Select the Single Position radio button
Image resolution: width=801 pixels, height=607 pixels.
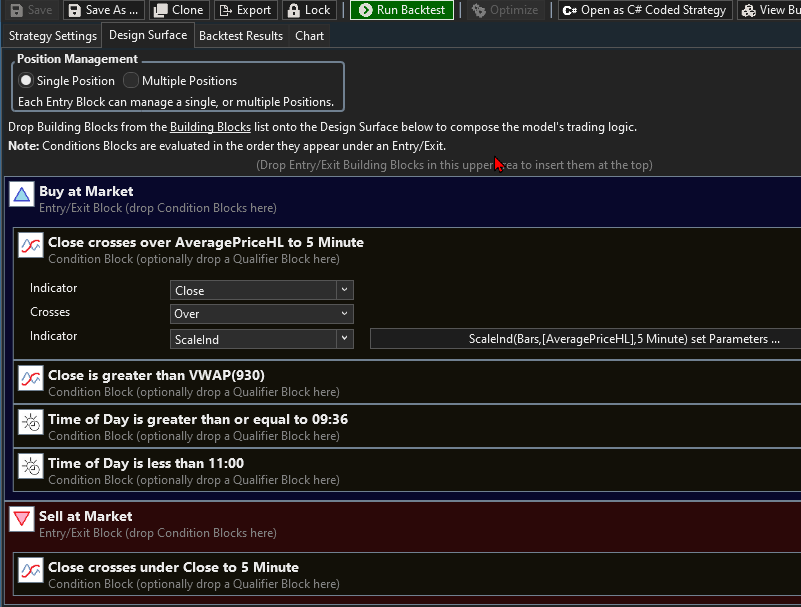26,81
